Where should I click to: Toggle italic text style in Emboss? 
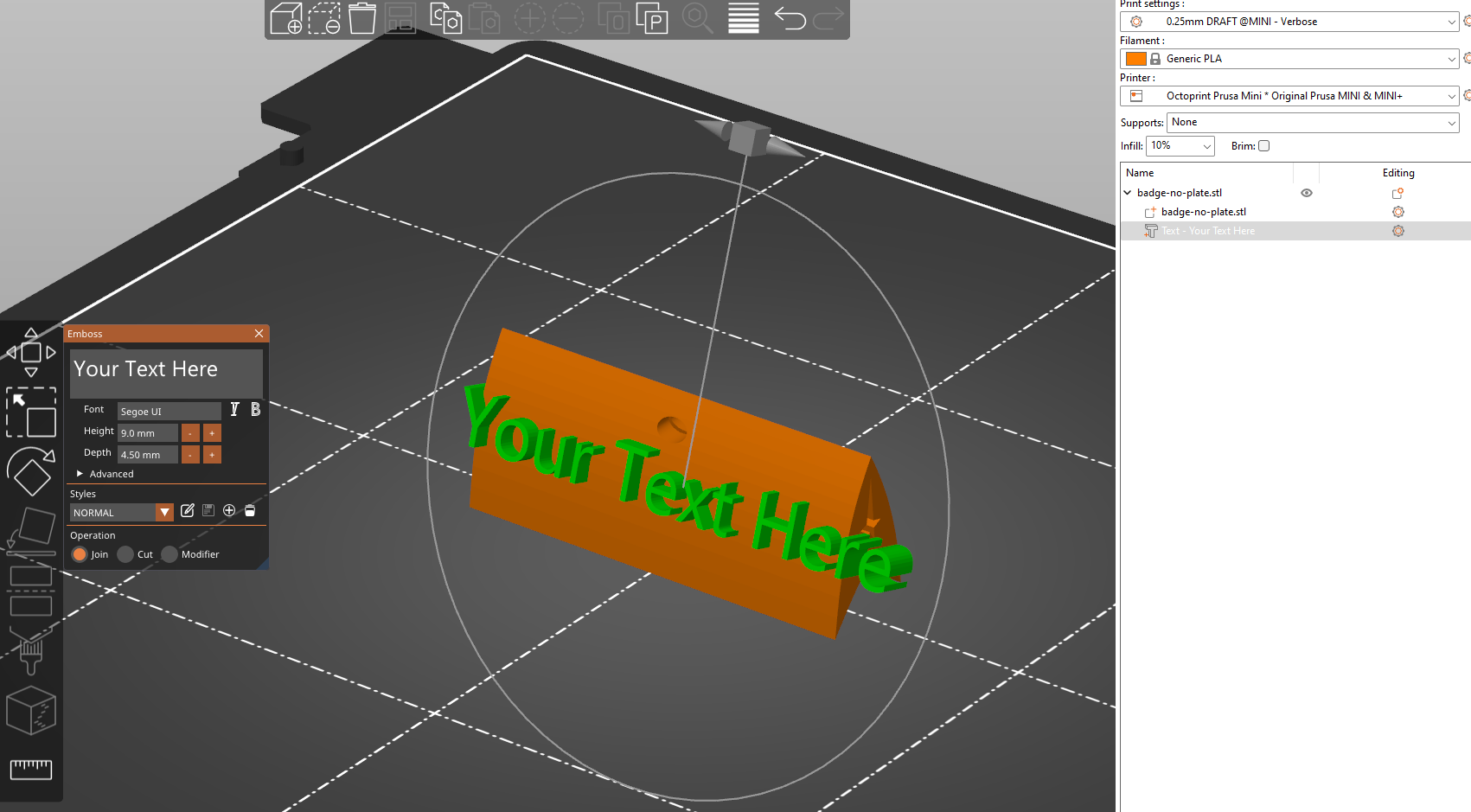pyautogui.click(x=234, y=409)
